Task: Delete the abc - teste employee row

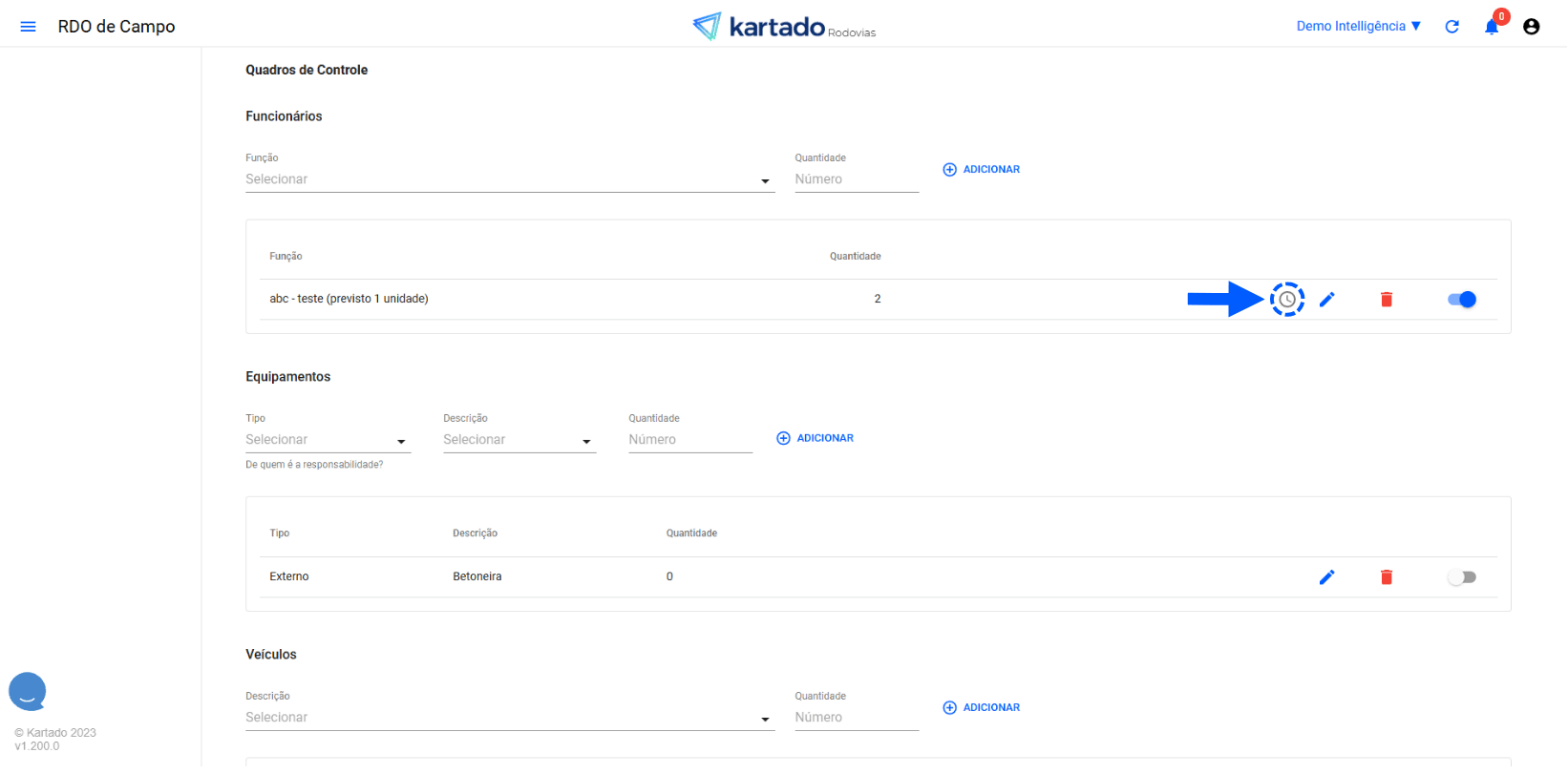Action: click(1386, 300)
